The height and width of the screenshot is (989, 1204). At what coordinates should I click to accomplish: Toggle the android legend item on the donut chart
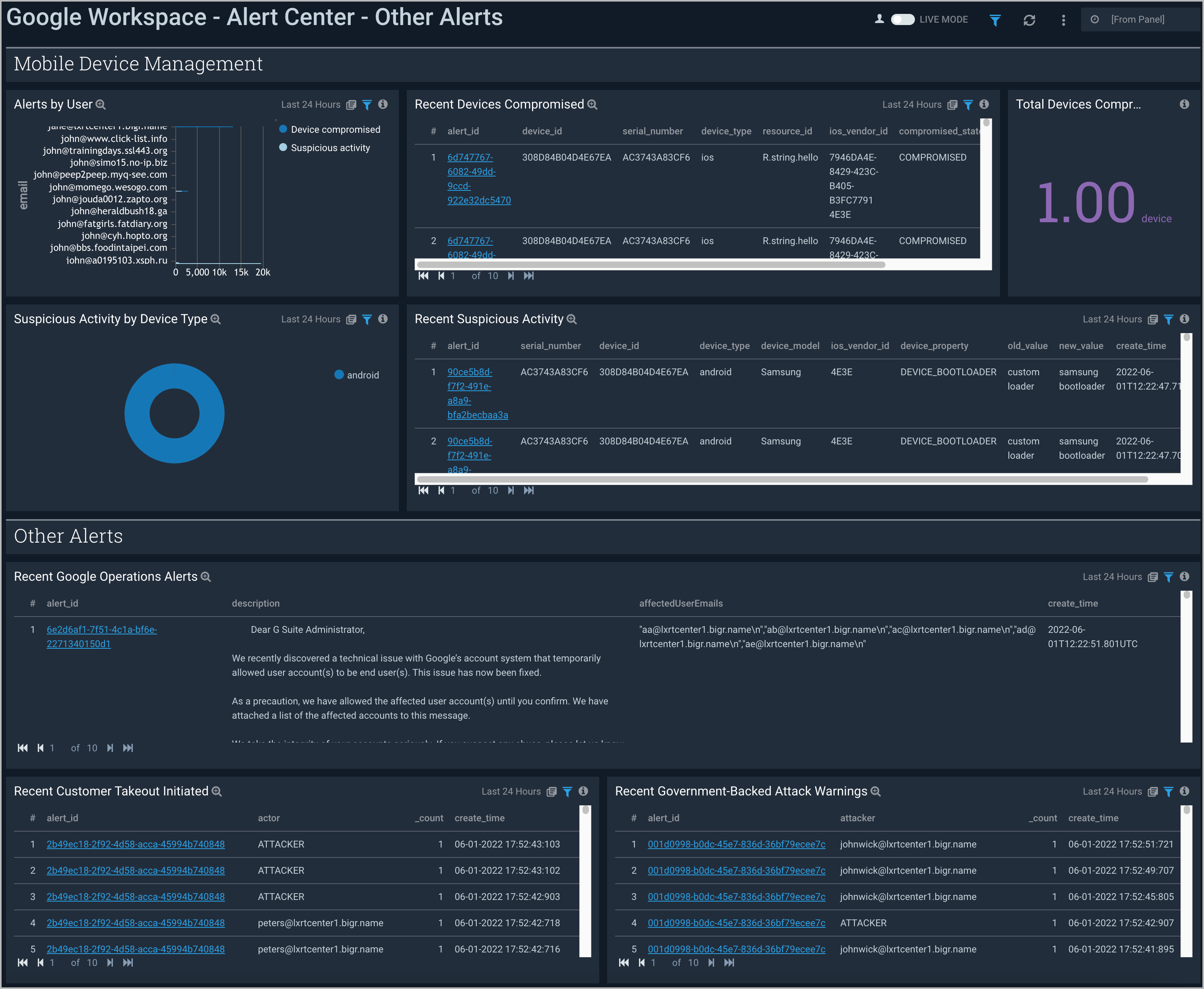(x=356, y=375)
